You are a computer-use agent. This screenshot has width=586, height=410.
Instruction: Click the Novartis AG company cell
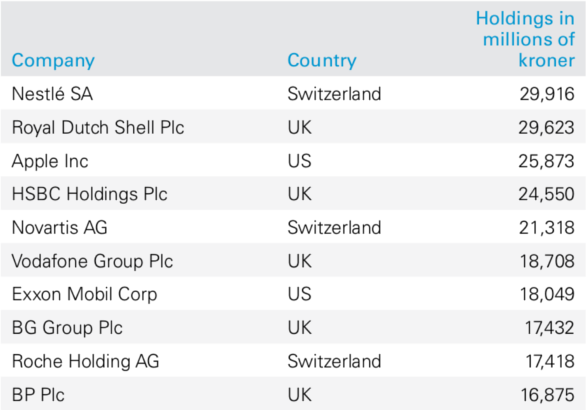tap(60, 228)
